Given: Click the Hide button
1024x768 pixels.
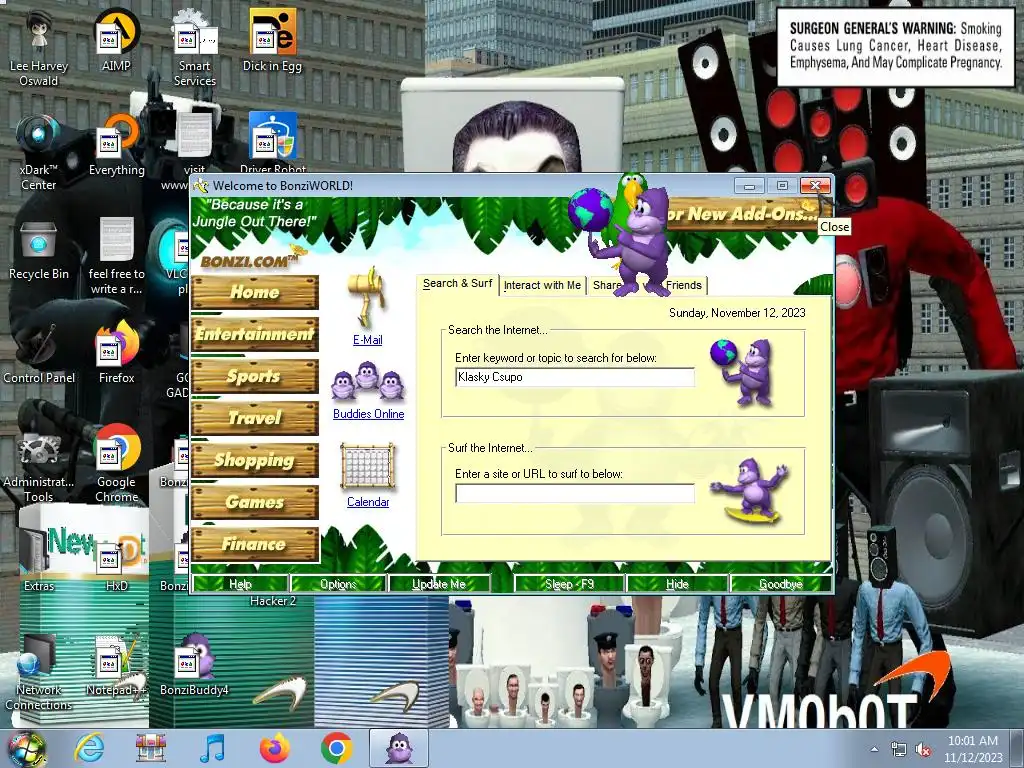Looking at the screenshot, I should click(677, 584).
